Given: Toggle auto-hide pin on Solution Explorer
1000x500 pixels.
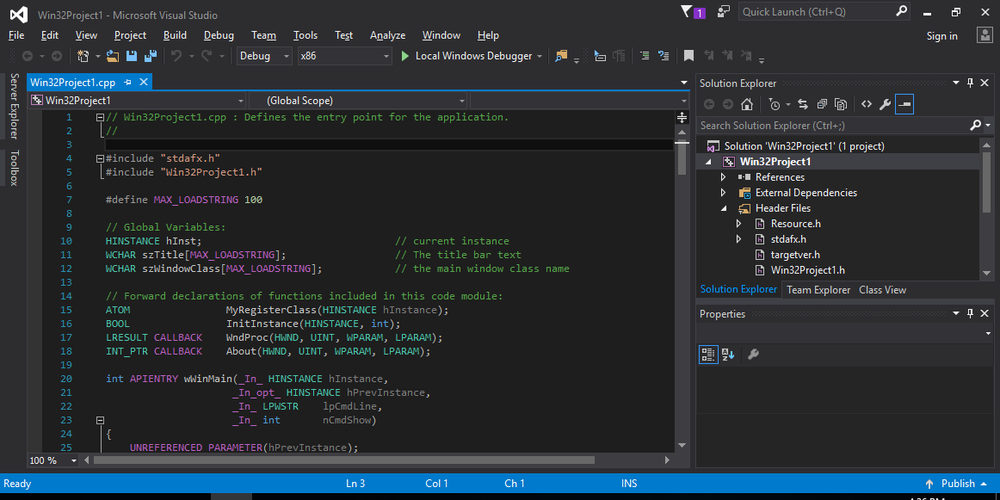Looking at the screenshot, I should (970, 83).
